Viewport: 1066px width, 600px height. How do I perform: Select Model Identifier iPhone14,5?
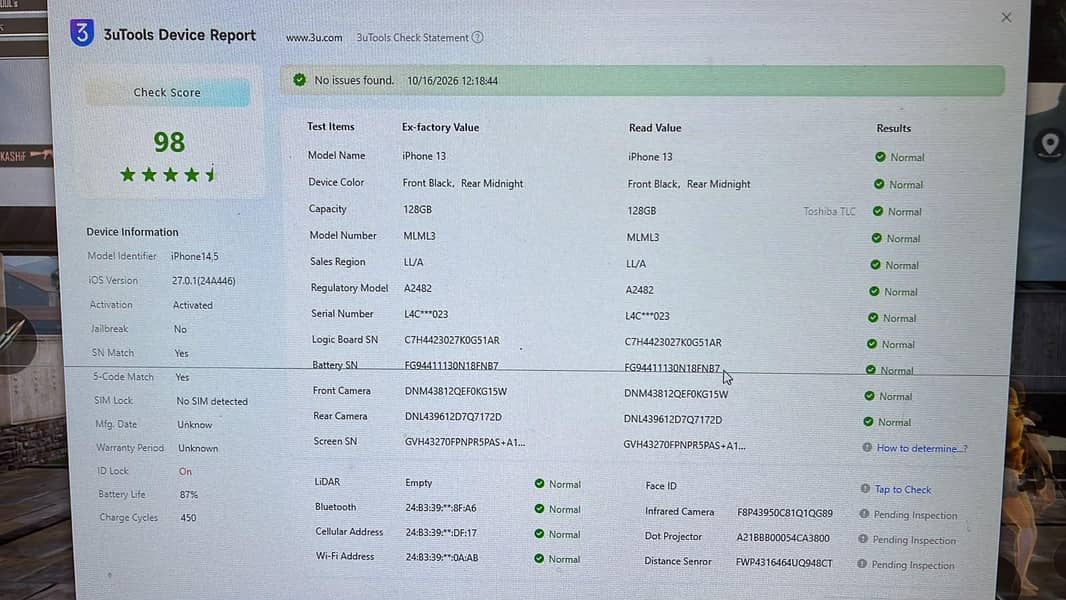pos(194,256)
